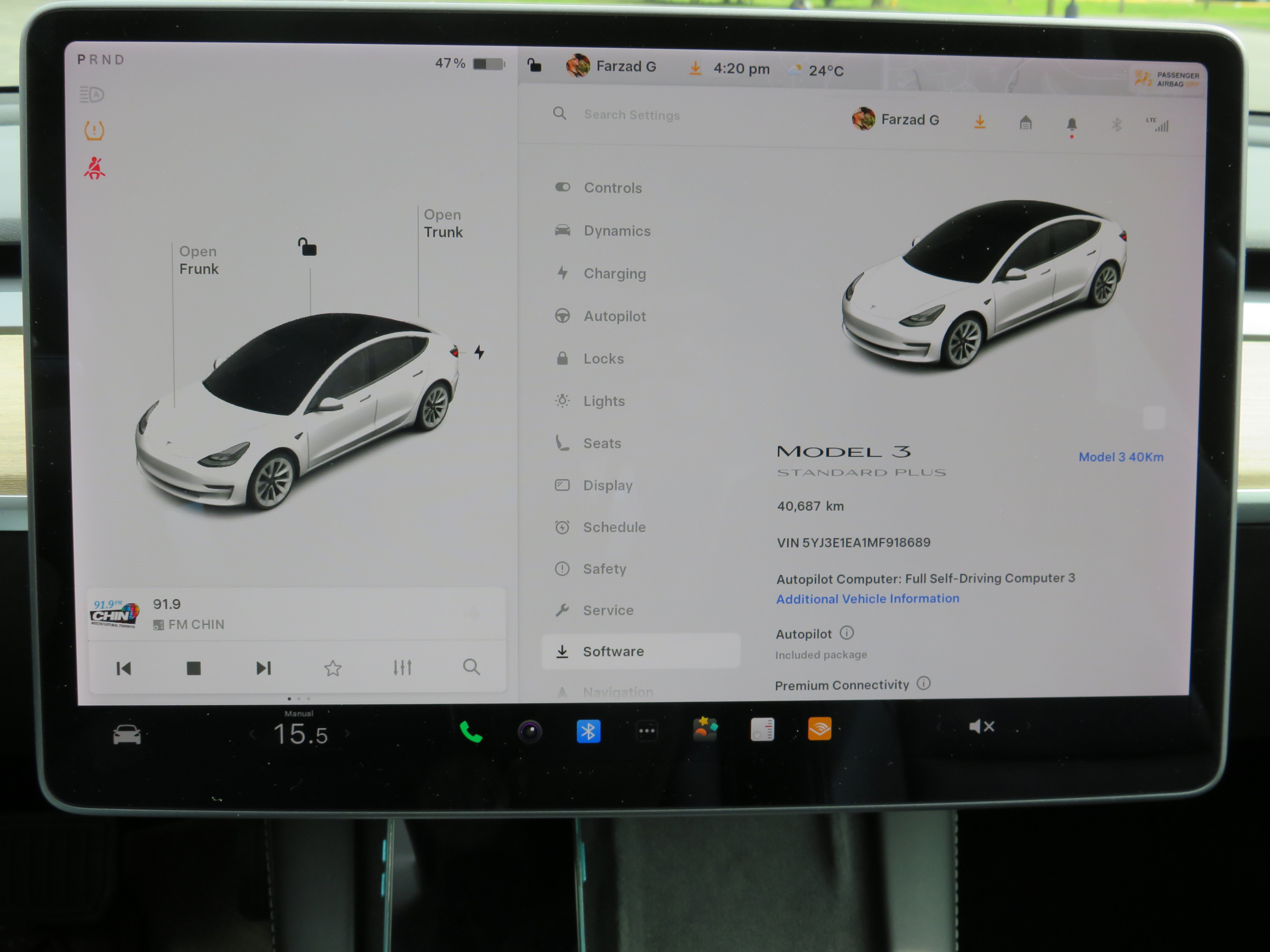Tap the 47% battery indicator

[470, 63]
